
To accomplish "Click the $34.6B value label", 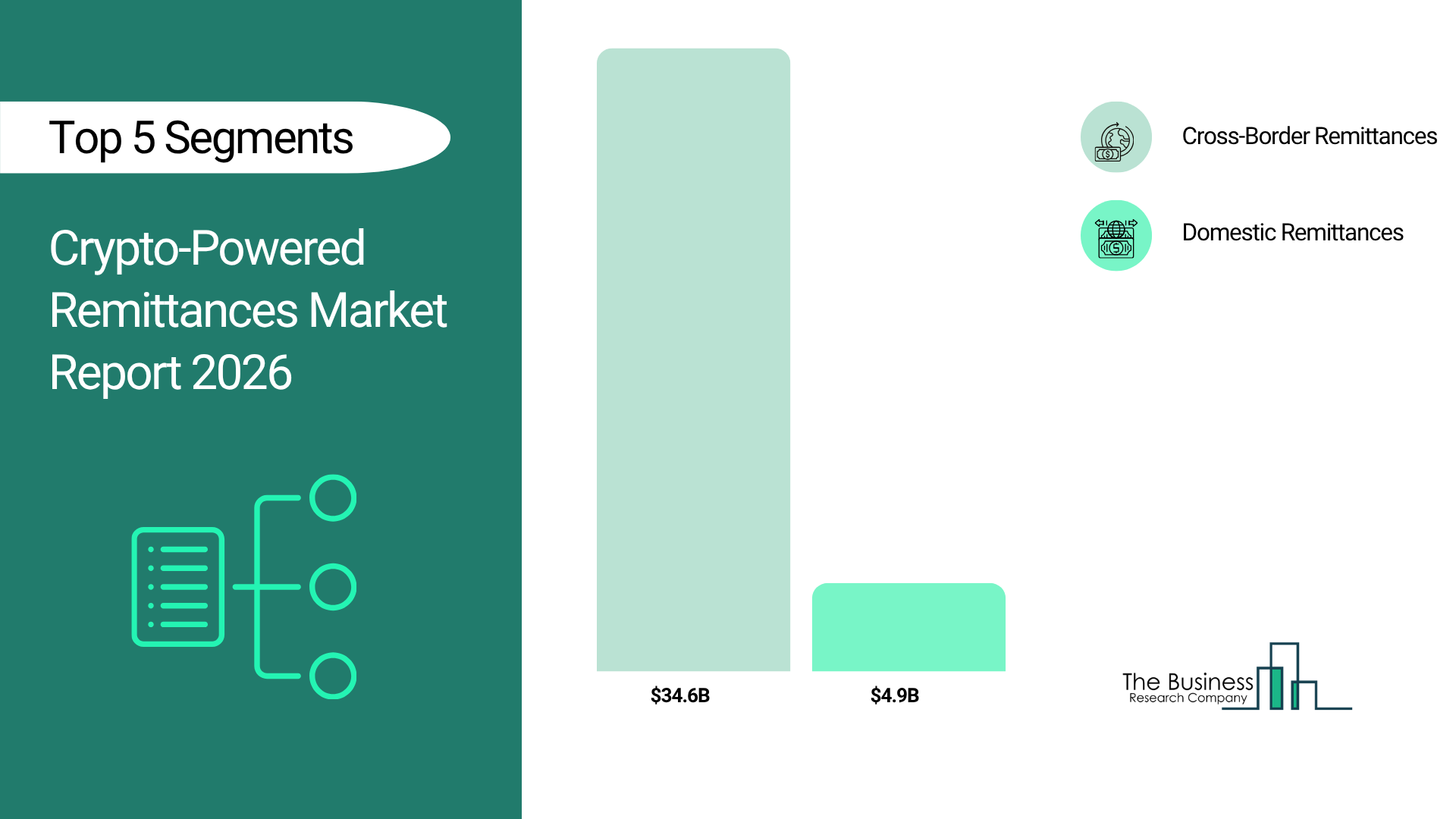I will [680, 695].
